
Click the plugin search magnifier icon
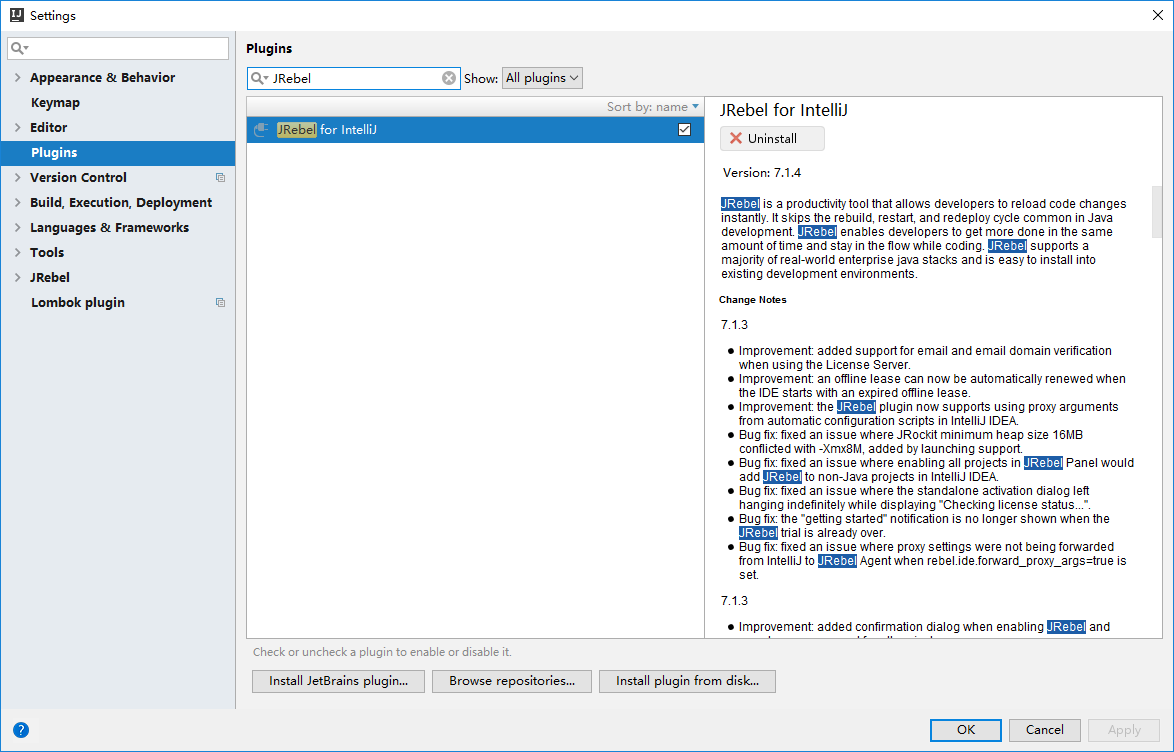pos(259,78)
